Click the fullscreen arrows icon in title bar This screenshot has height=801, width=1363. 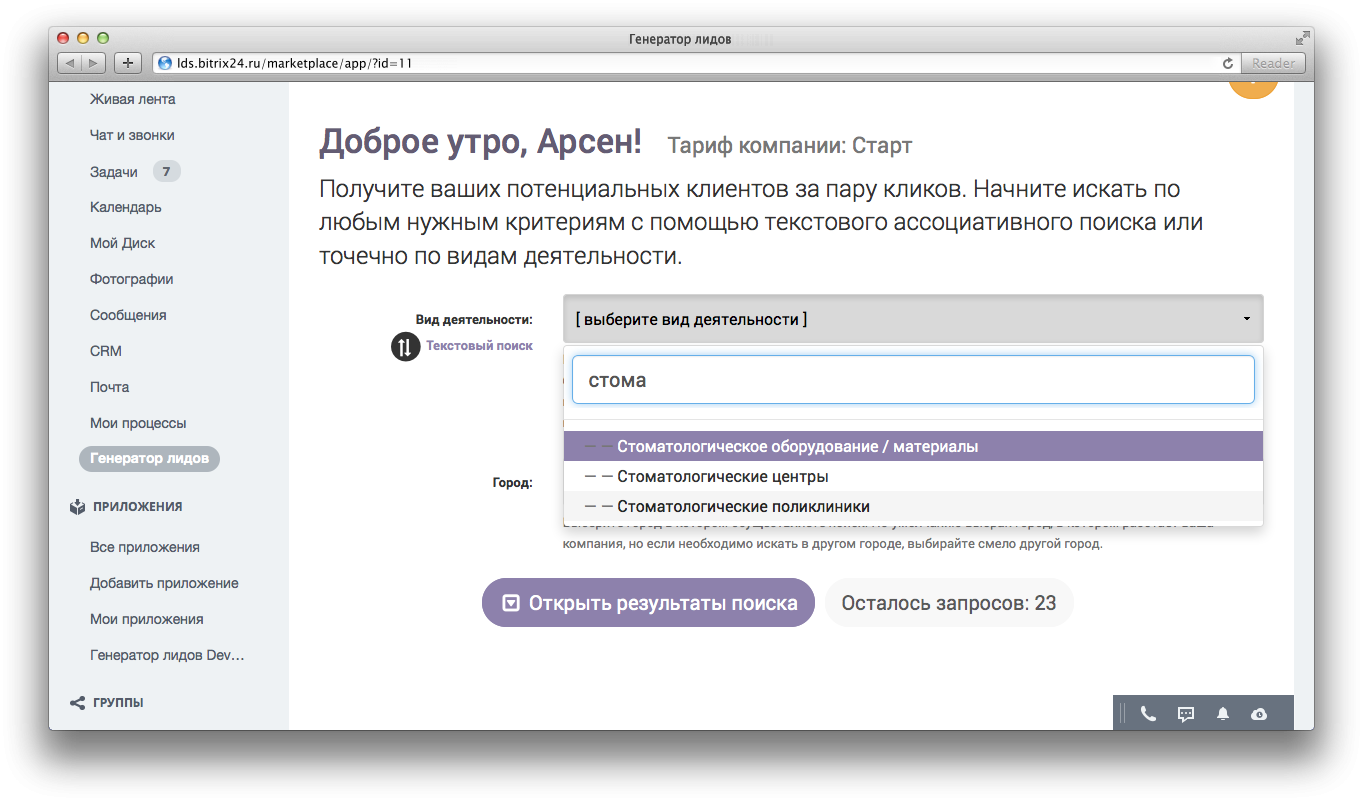pos(1302,39)
